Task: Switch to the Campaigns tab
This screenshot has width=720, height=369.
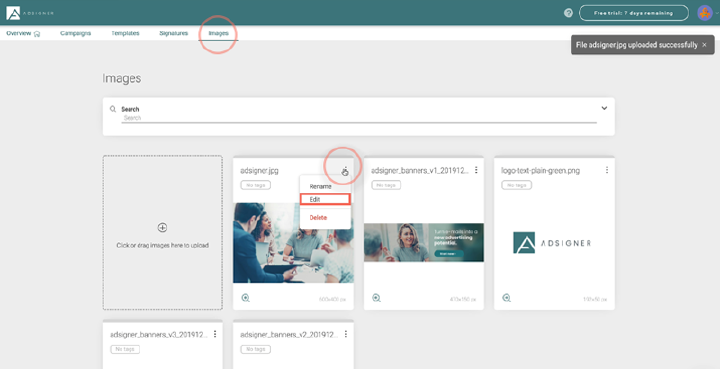Action: click(x=75, y=33)
